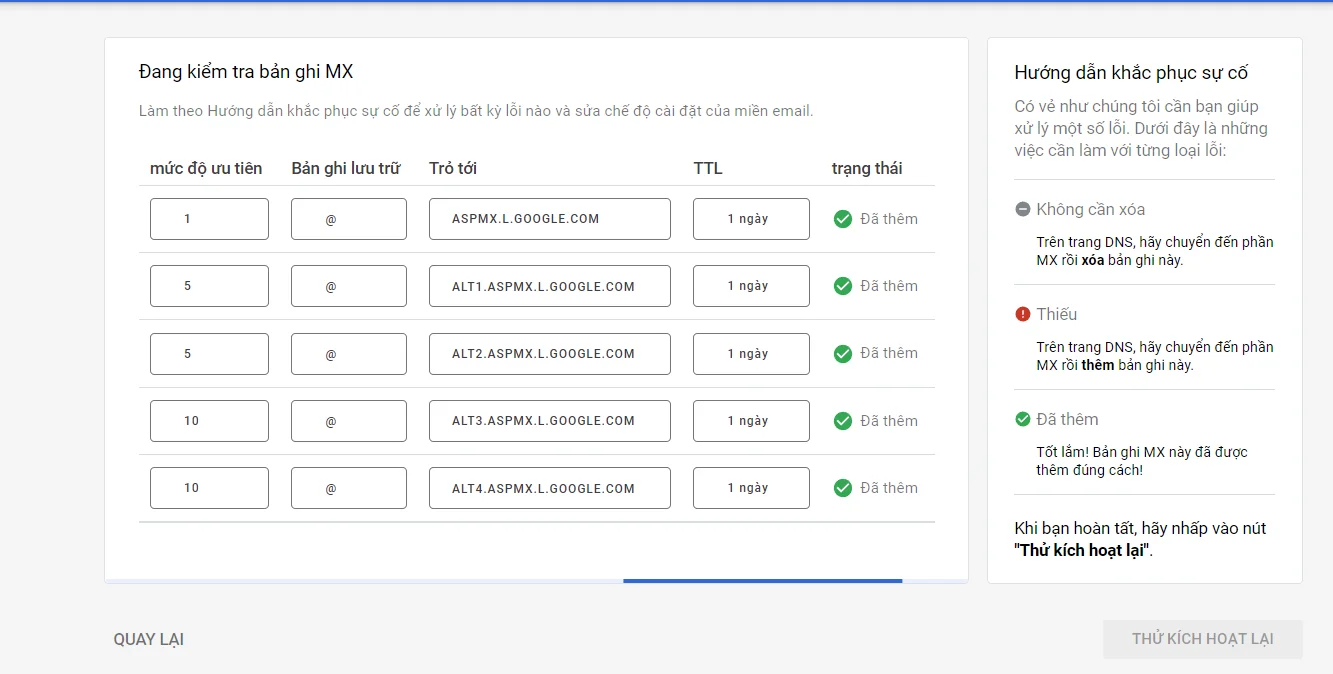Click the Đã thêm label in troubleshooting guide
Image resolution: width=1333 pixels, height=674 pixels.
pos(1067,419)
